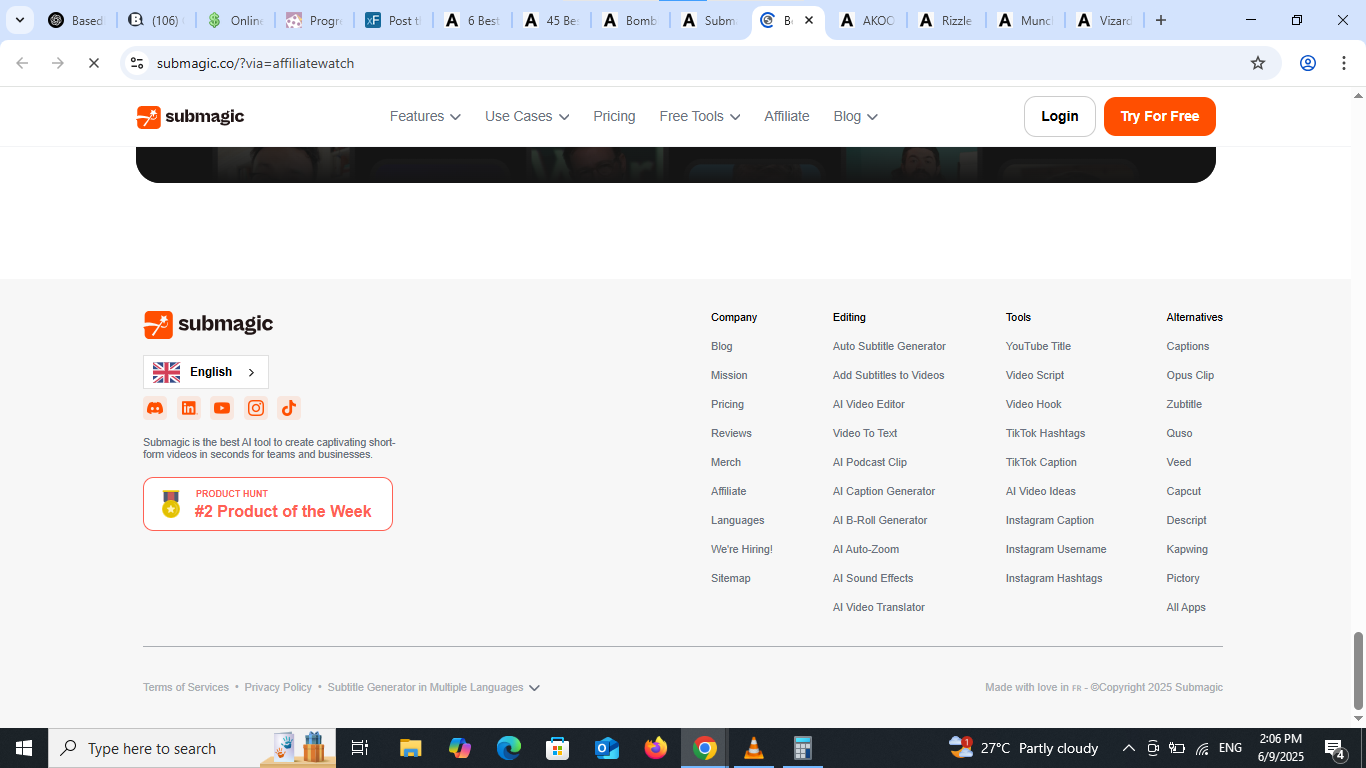The image size is (1366, 768).
Task: Open Submagic YouTube social icon
Action: point(222,408)
